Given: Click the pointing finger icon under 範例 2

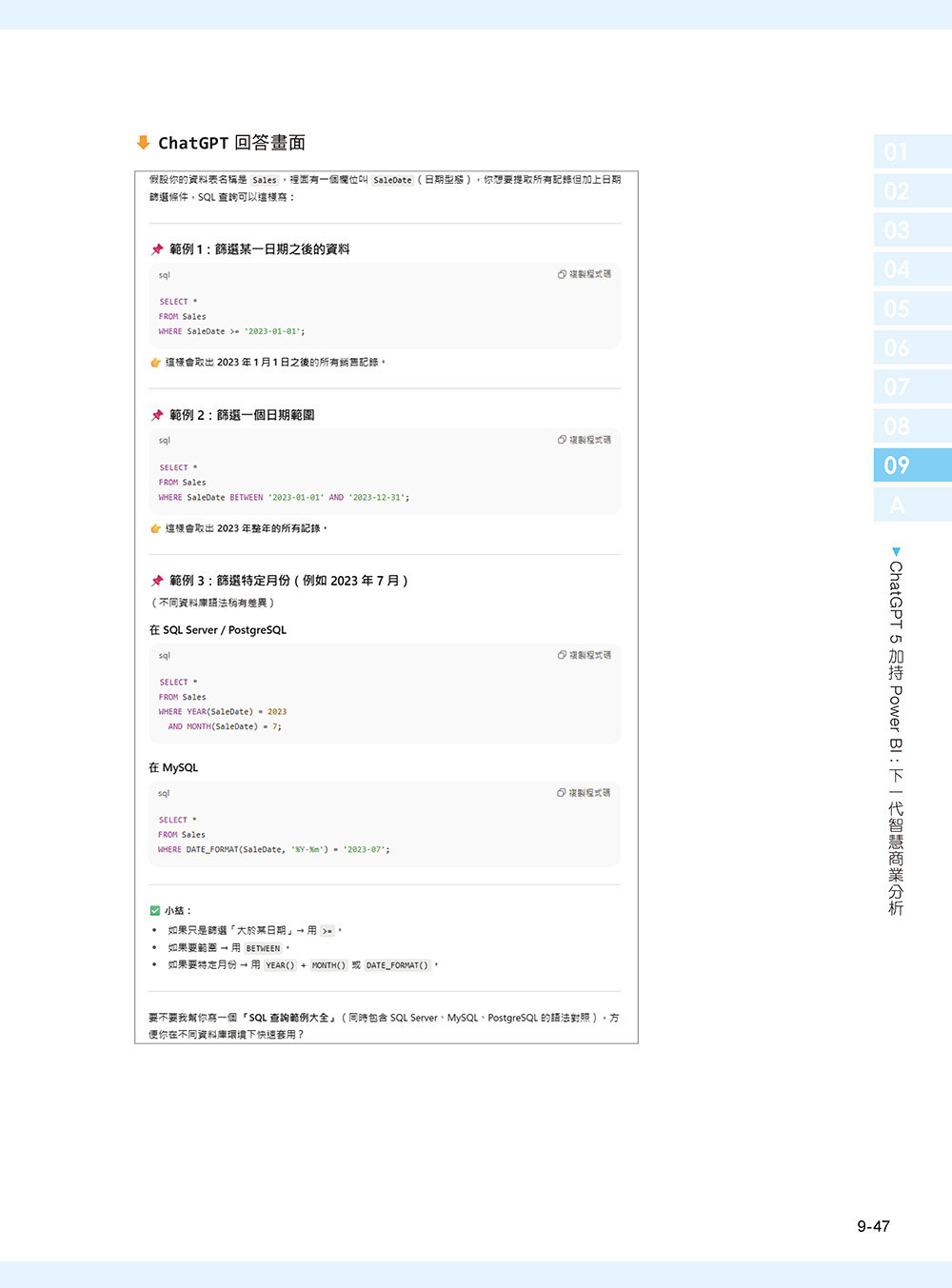Looking at the screenshot, I should point(155,528).
